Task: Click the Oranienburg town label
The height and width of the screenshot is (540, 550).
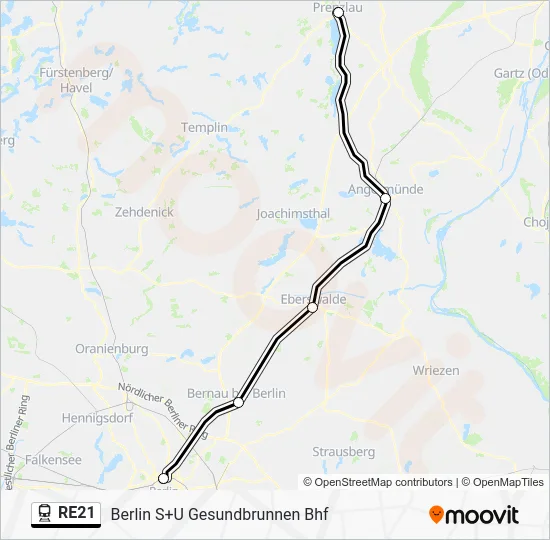Action: (x=112, y=349)
